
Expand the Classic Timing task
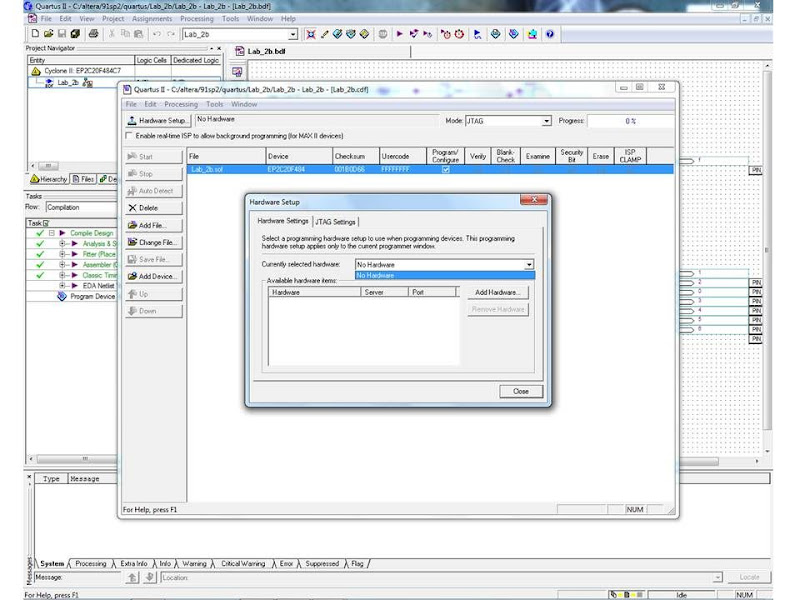tap(62, 275)
